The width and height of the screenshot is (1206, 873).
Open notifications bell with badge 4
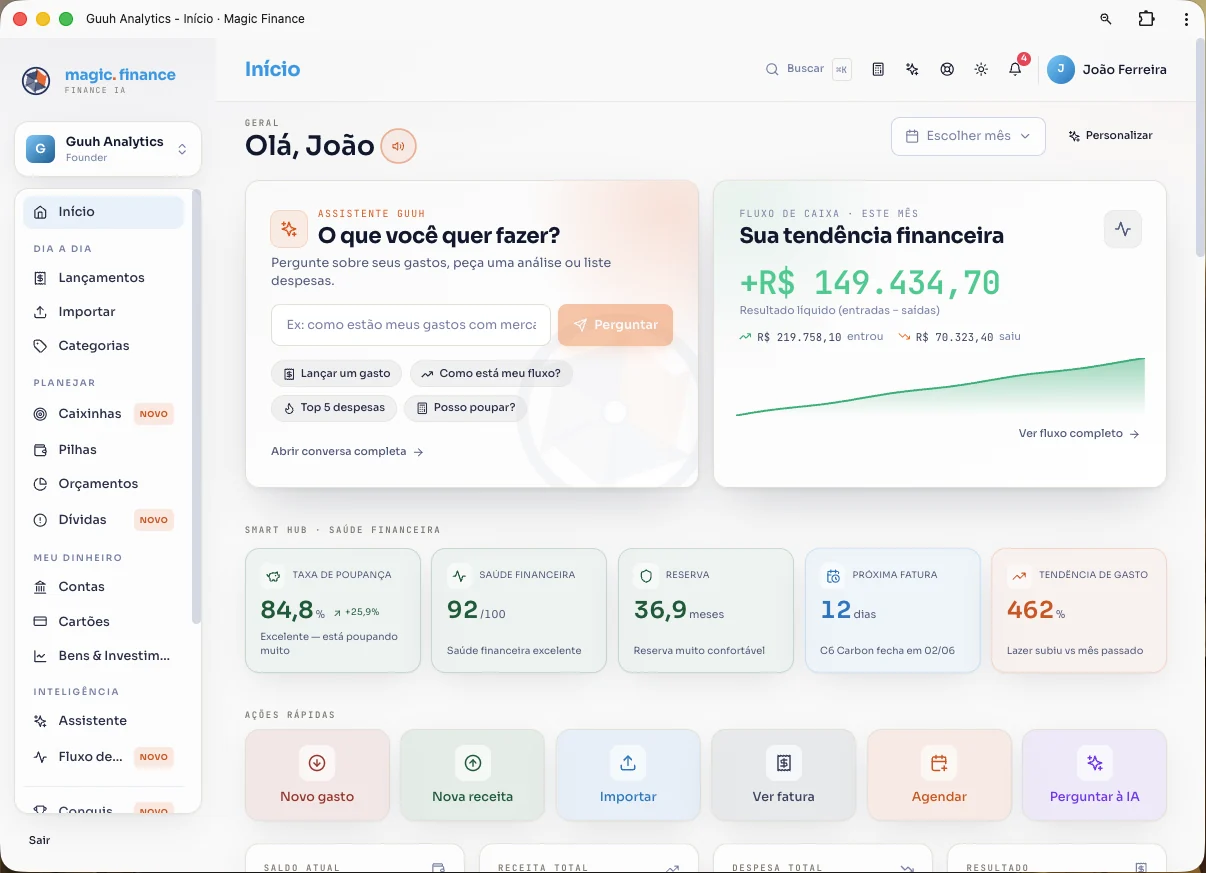[x=1016, y=68]
